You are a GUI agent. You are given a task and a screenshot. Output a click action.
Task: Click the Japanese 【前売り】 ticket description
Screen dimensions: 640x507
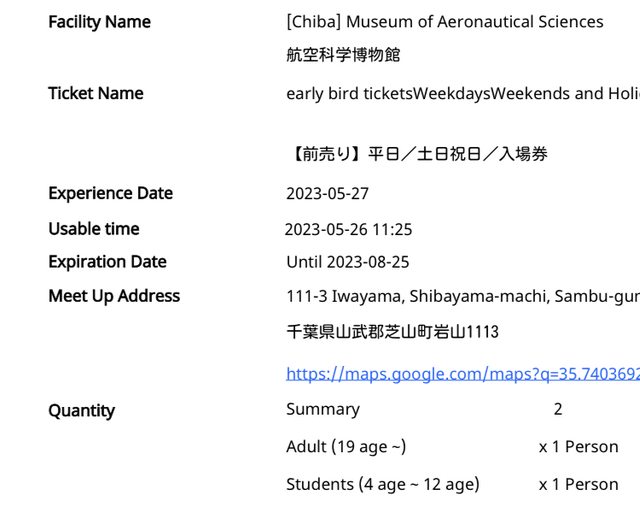(417, 154)
